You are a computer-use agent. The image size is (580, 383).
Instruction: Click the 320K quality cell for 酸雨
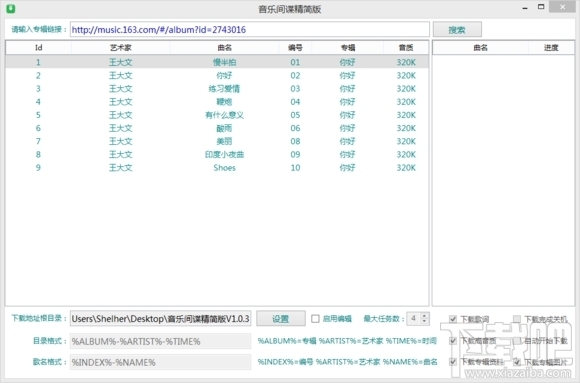click(x=406, y=128)
